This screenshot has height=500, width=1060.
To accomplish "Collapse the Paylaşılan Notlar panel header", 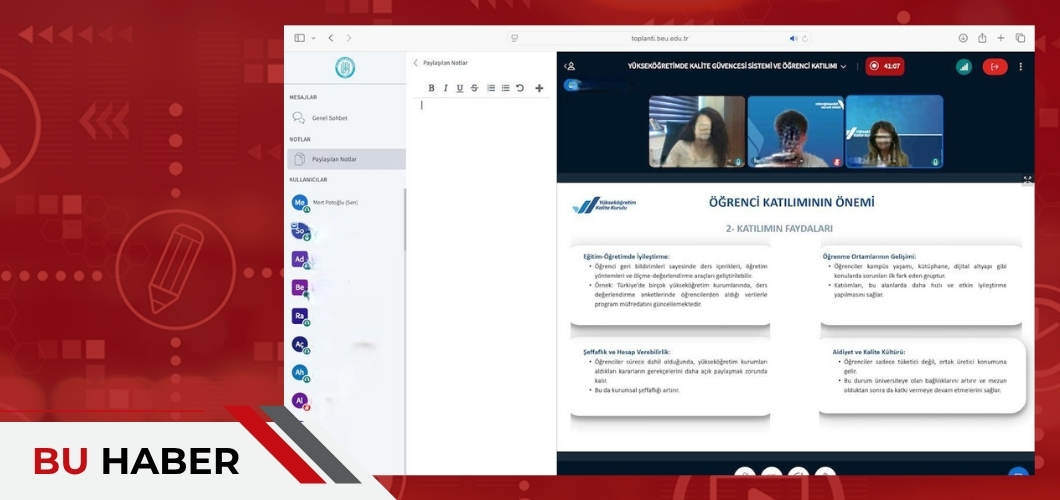I will [417, 63].
